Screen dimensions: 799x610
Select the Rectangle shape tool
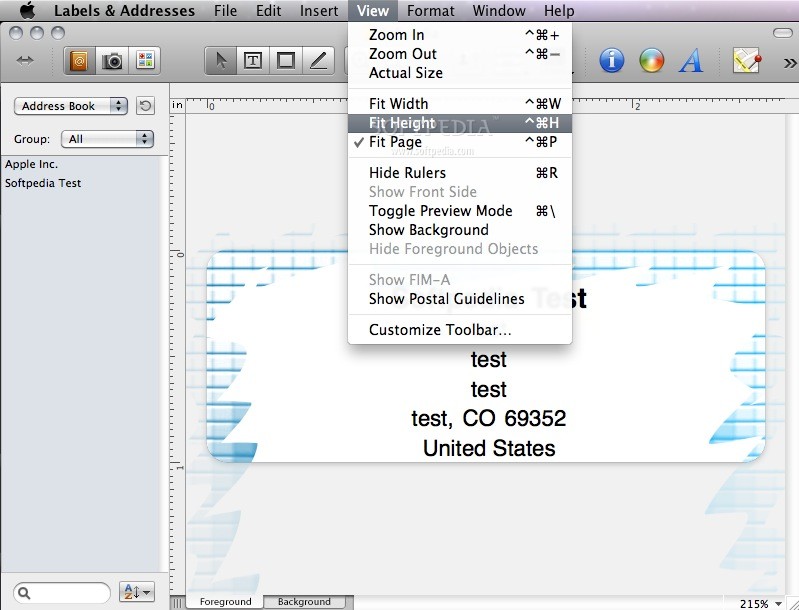point(285,61)
